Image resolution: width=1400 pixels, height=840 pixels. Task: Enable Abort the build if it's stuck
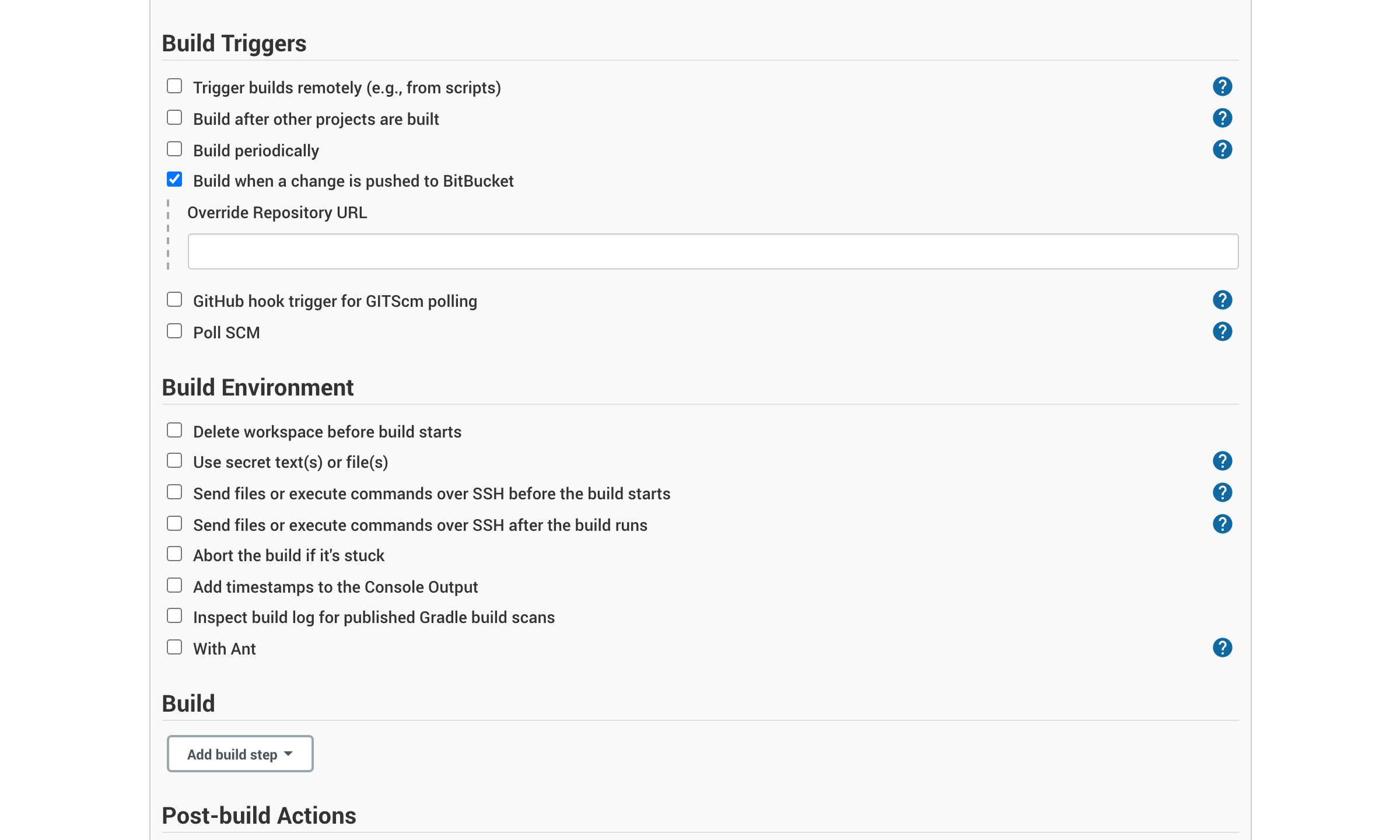[174, 554]
